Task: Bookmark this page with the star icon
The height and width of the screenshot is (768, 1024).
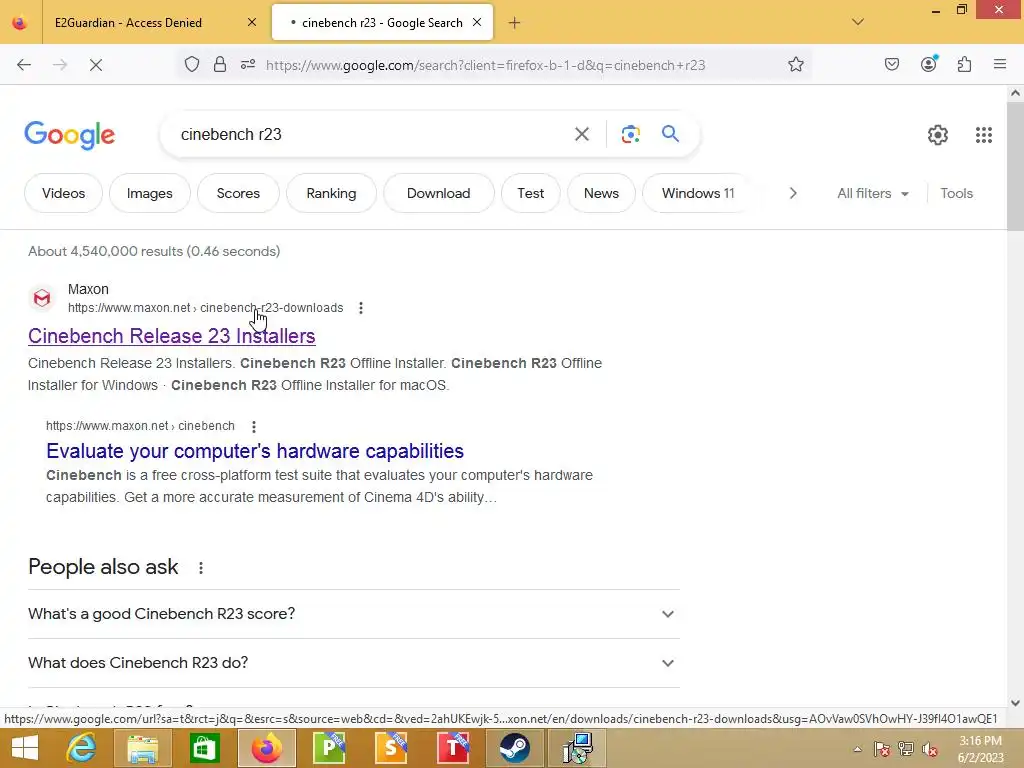Action: point(795,65)
